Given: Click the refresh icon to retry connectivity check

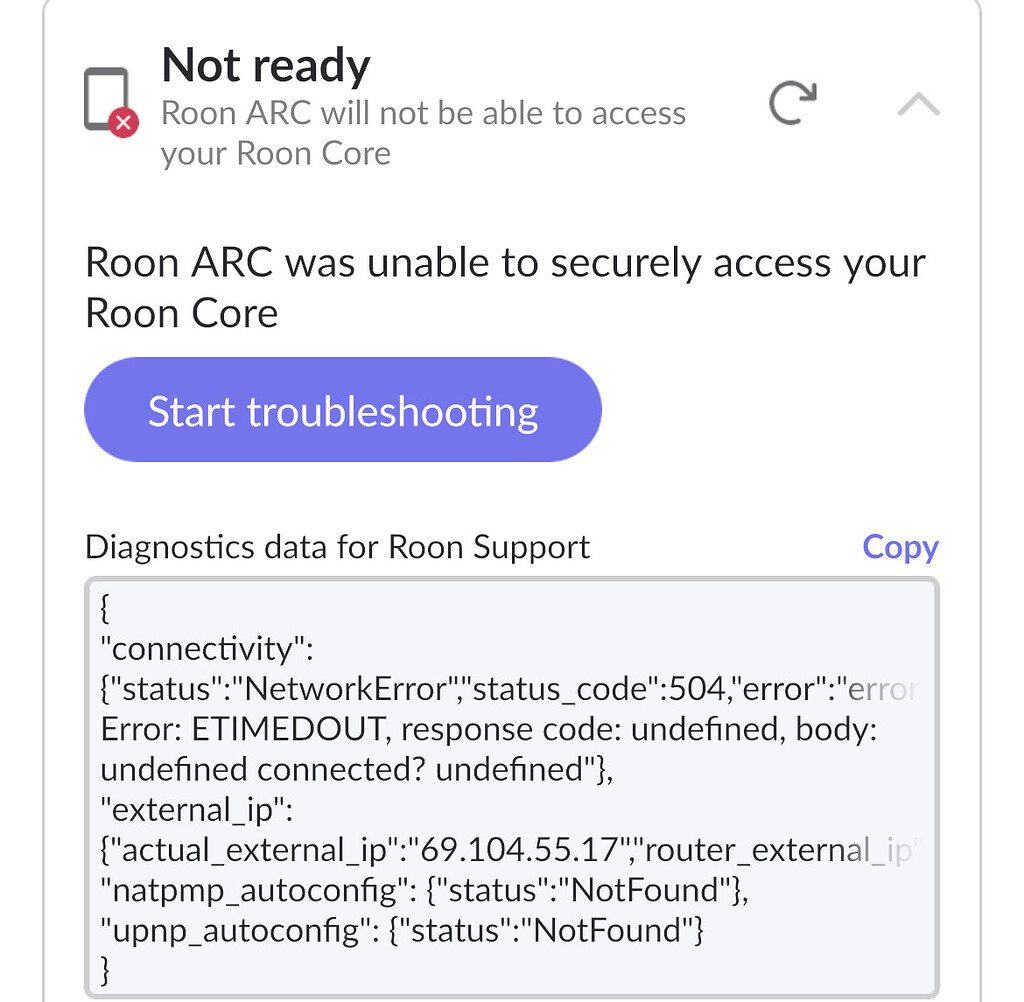Looking at the screenshot, I should click(x=793, y=103).
